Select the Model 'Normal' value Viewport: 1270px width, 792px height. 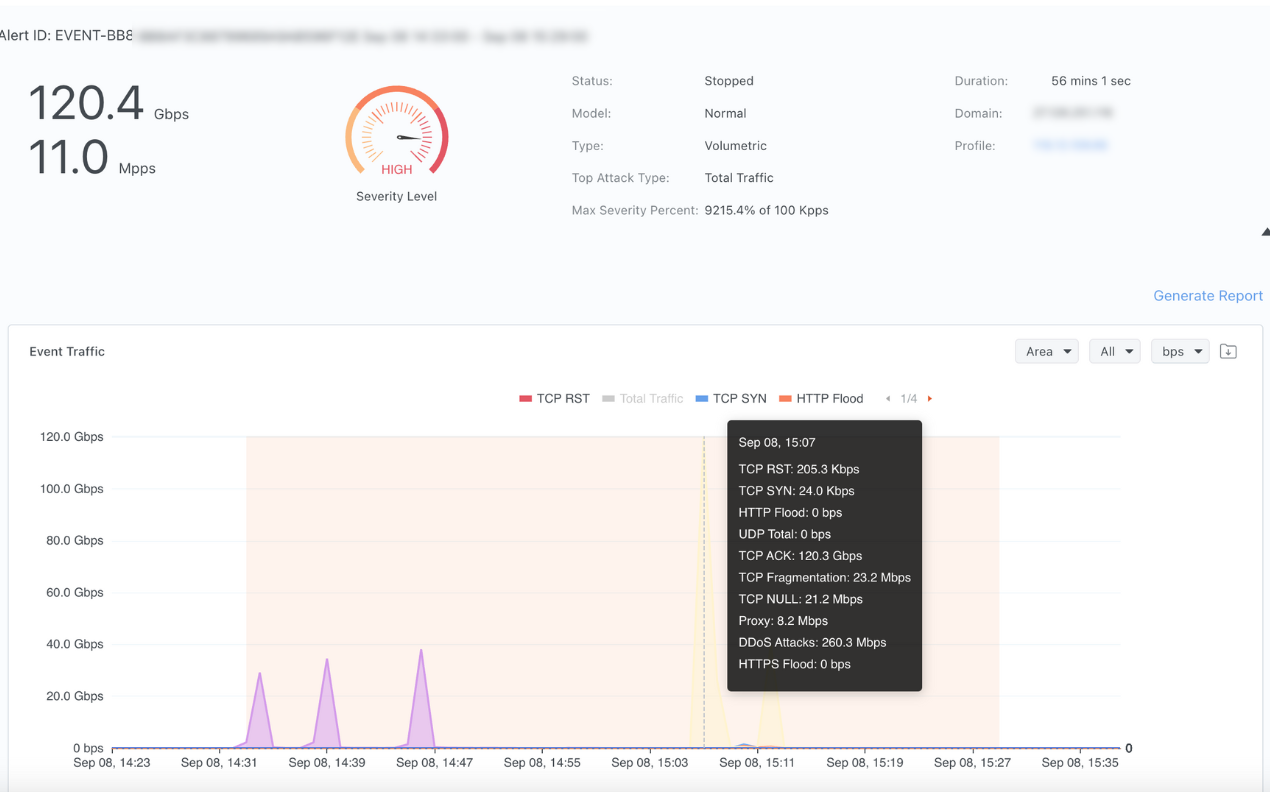click(x=725, y=113)
